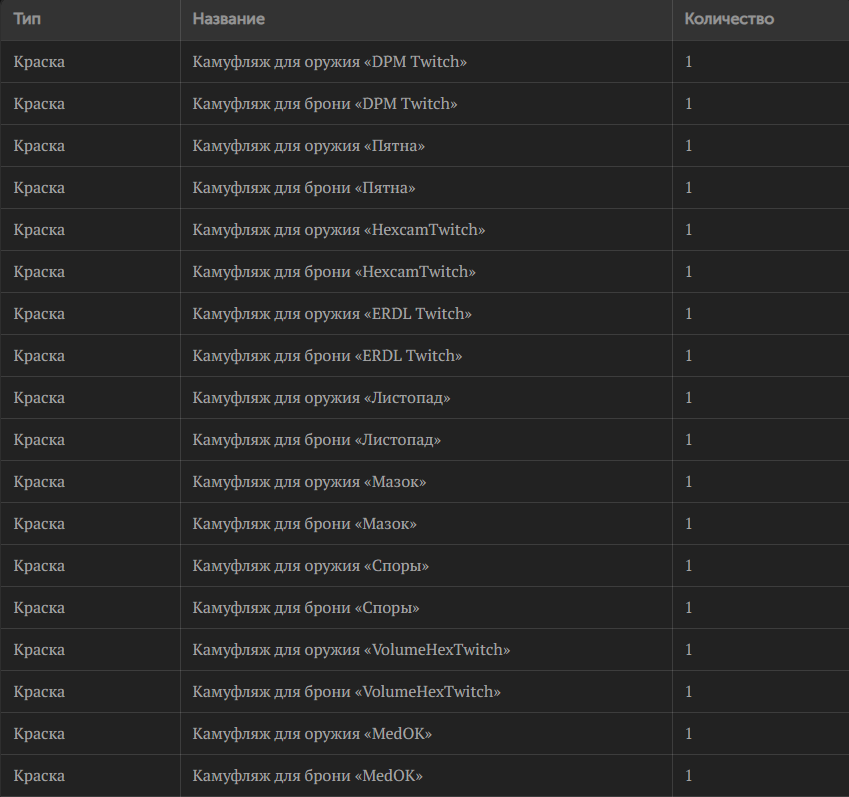
Task: Select «Камуфляж для брони HexcamTwitch» entry
Action: (424, 272)
